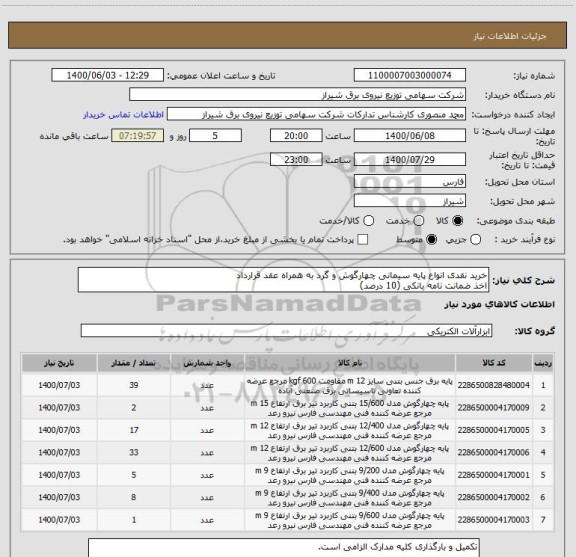Click the شماره نیاز field 1100007003000074

click(x=410, y=75)
